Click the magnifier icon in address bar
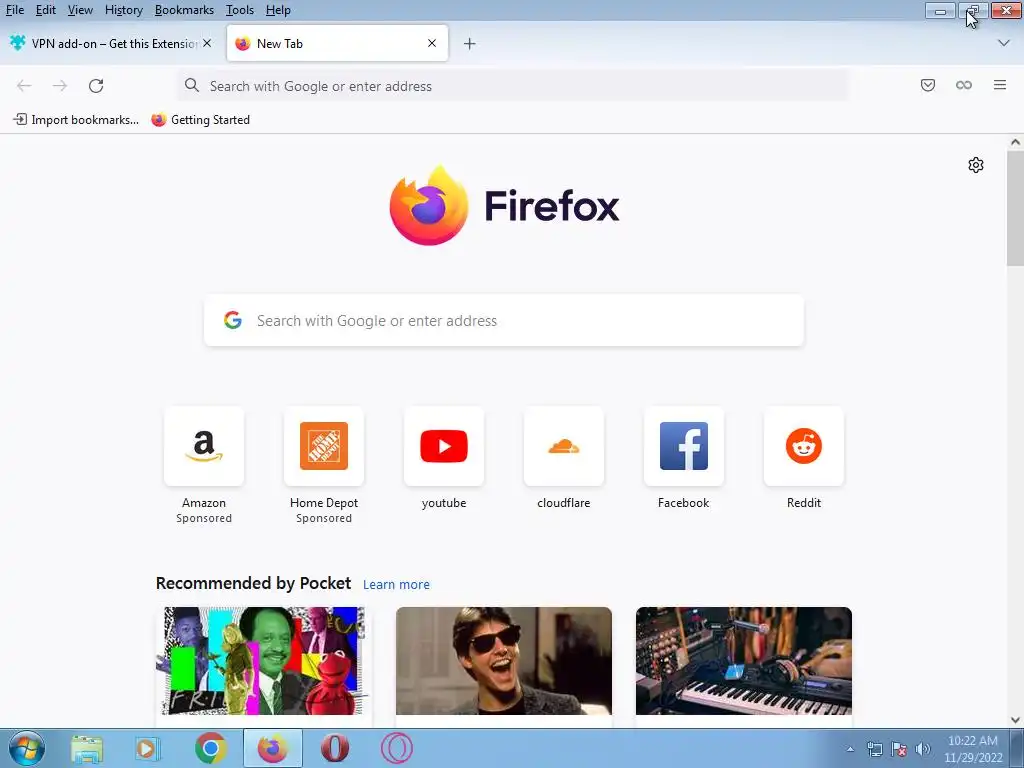This screenshot has width=1024, height=768. (191, 86)
